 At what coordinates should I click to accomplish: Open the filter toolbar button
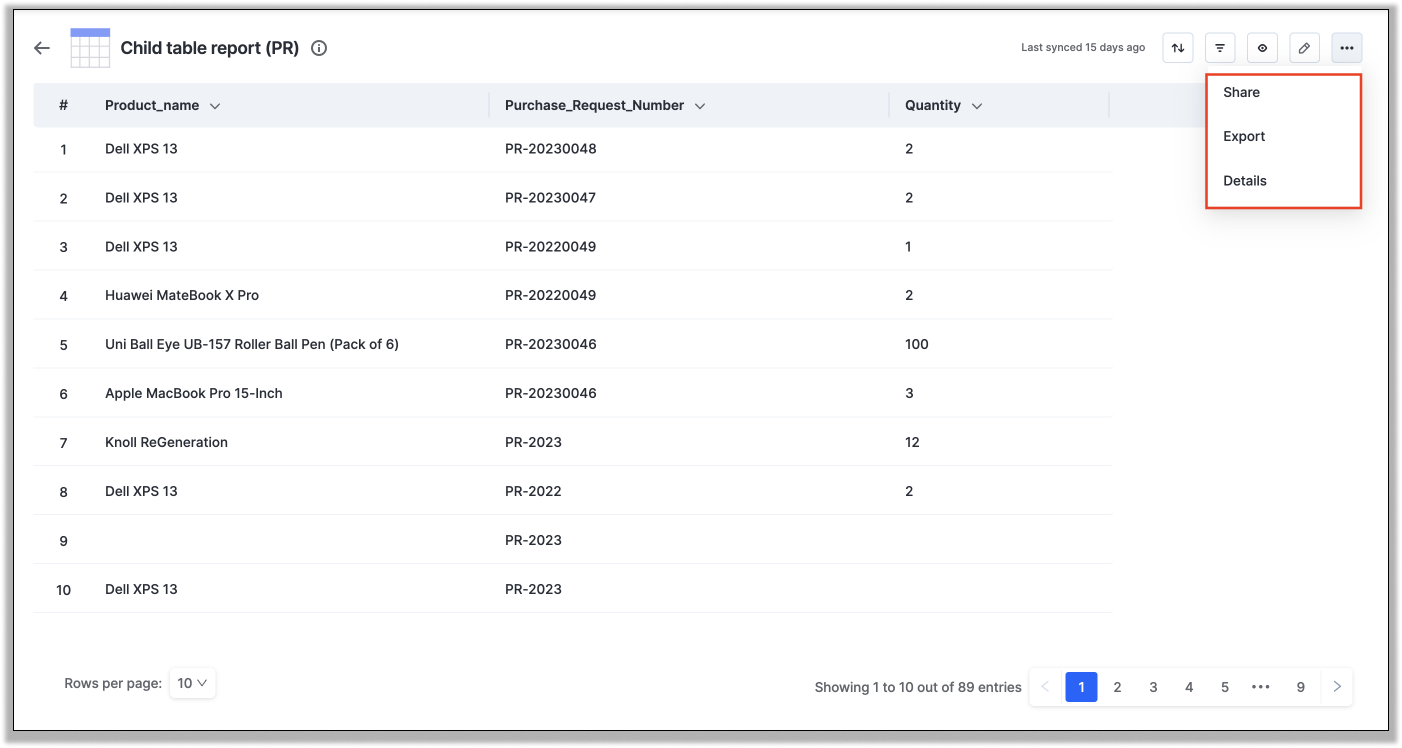click(1220, 48)
